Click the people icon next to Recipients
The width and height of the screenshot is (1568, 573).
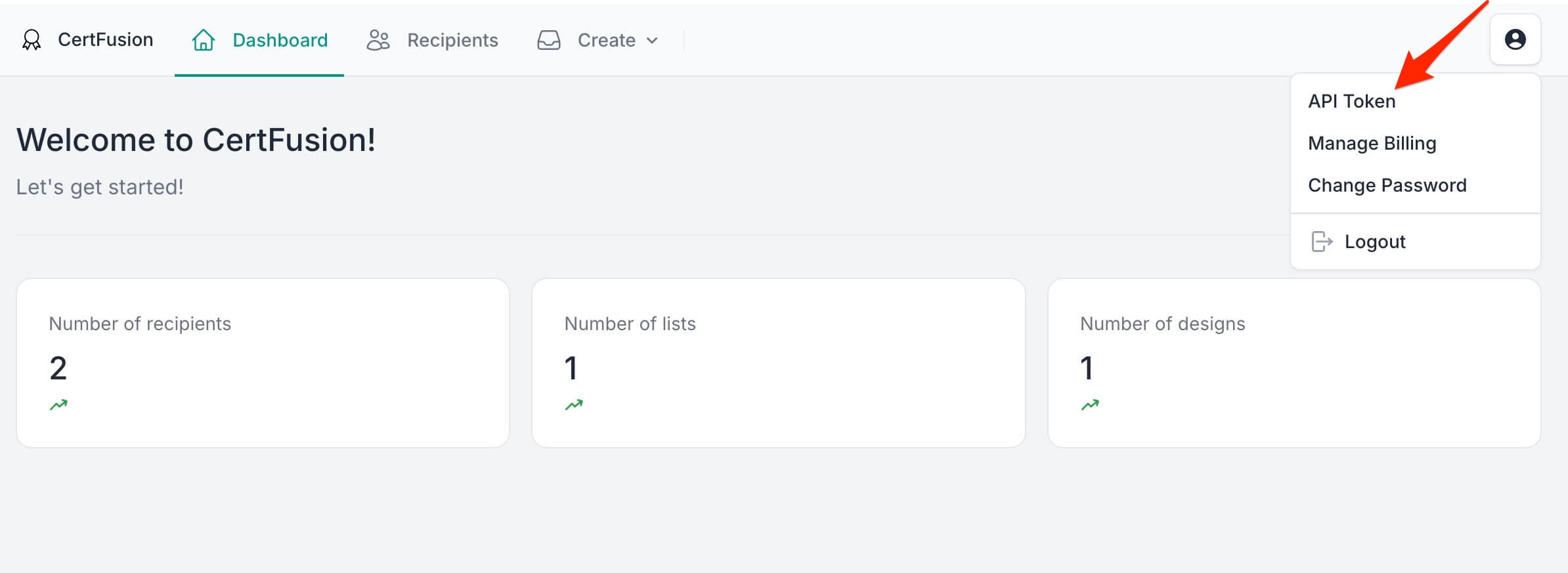(377, 40)
